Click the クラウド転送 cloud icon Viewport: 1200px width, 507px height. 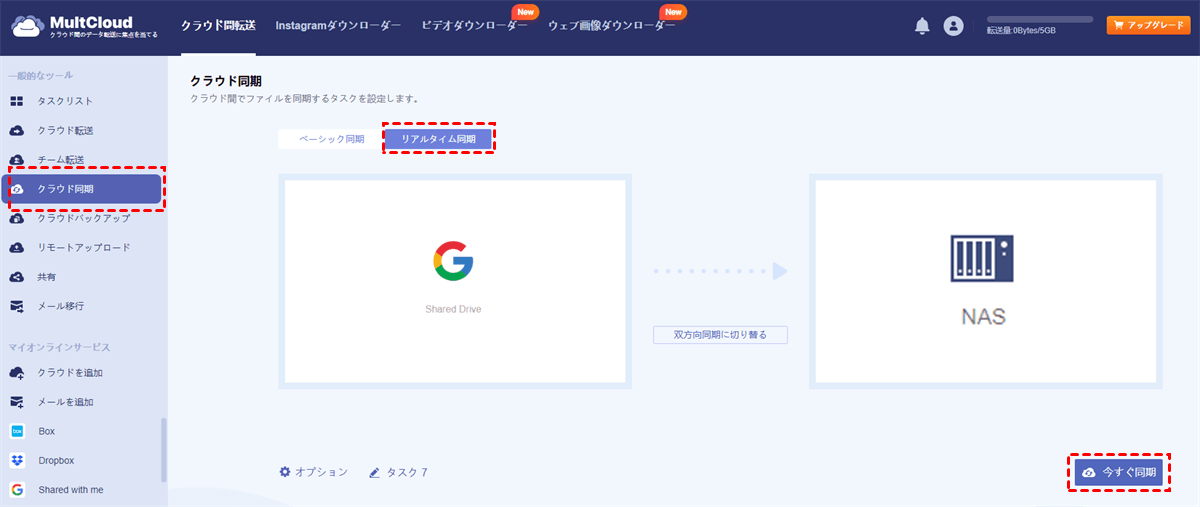pyautogui.click(x=17, y=130)
